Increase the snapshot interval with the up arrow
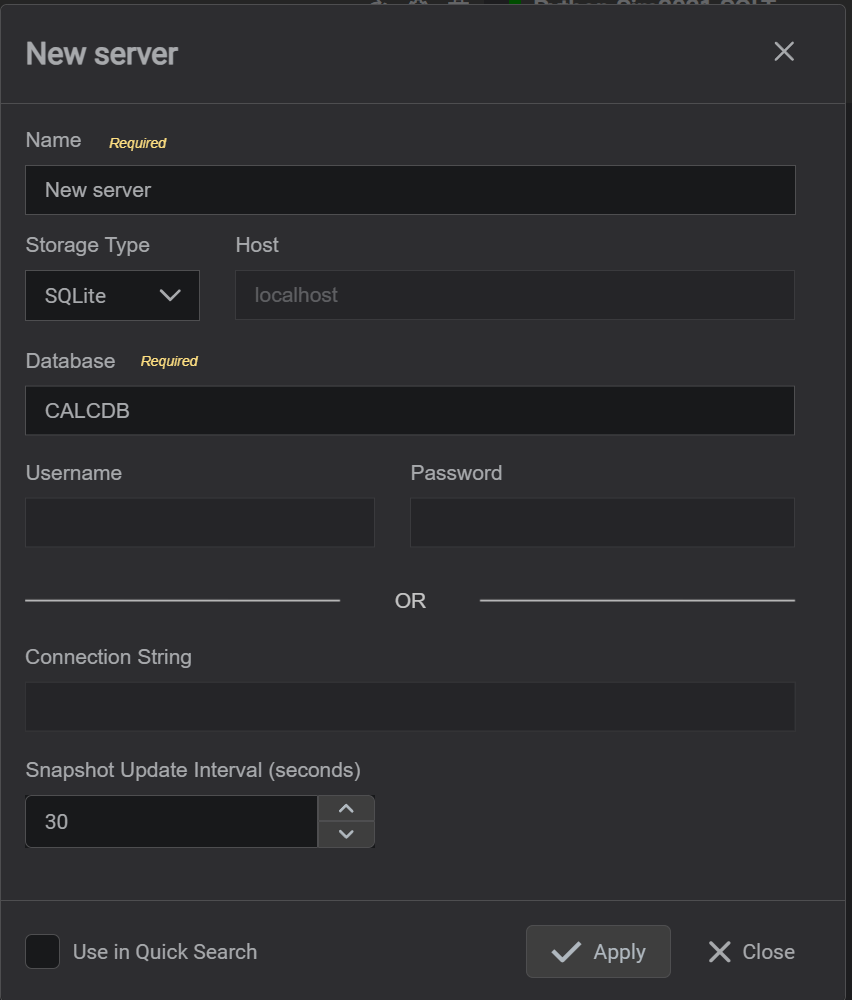Viewport: 852px width, 1000px height. point(346,809)
